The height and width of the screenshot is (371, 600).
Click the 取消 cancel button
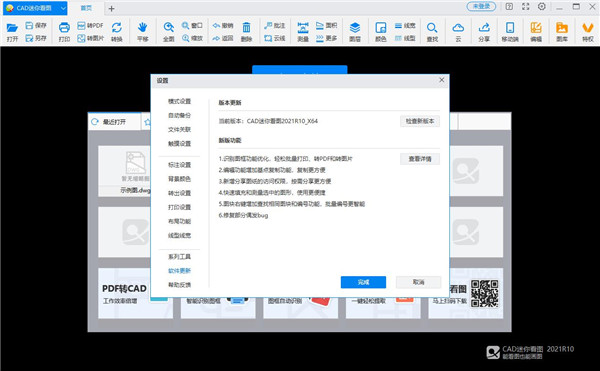(418, 282)
